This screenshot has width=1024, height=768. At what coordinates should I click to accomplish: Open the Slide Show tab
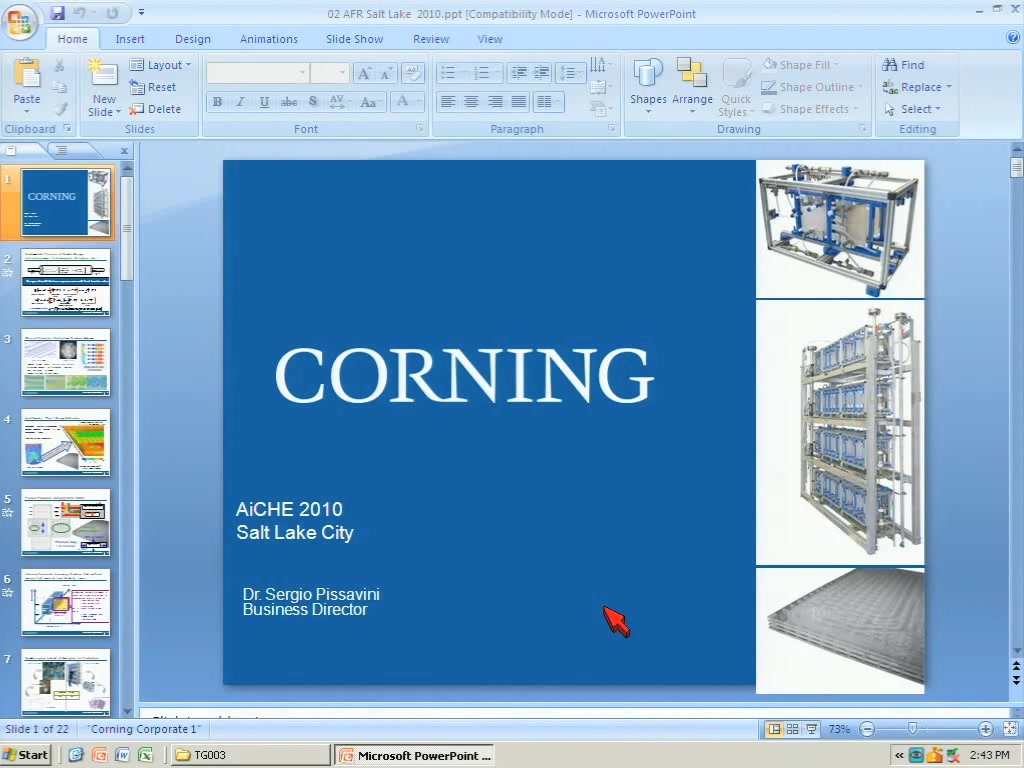pyautogui.click(x=355, y=39)
